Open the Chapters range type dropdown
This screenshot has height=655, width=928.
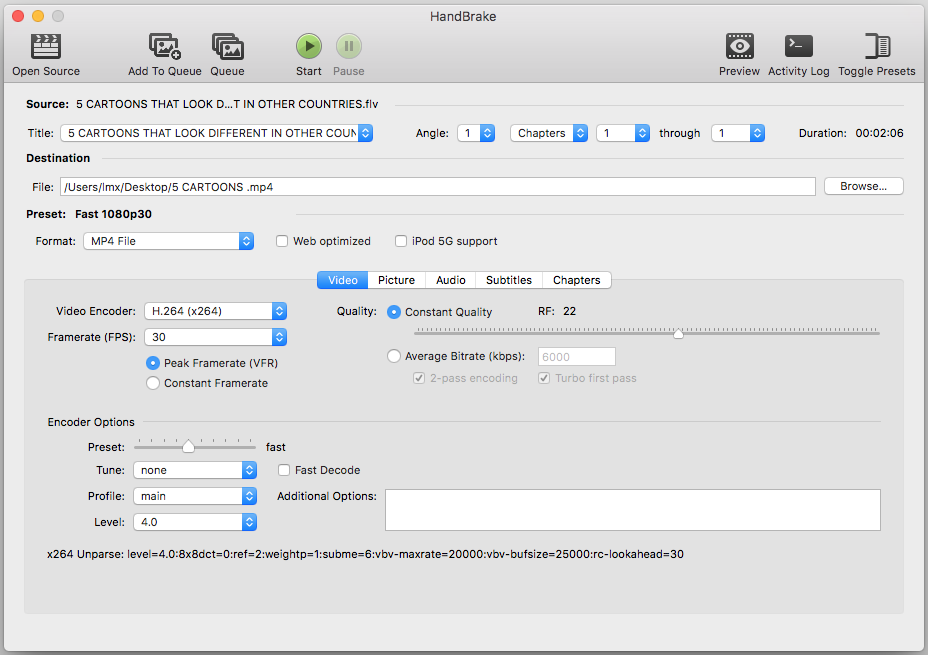tap(549, 133)
